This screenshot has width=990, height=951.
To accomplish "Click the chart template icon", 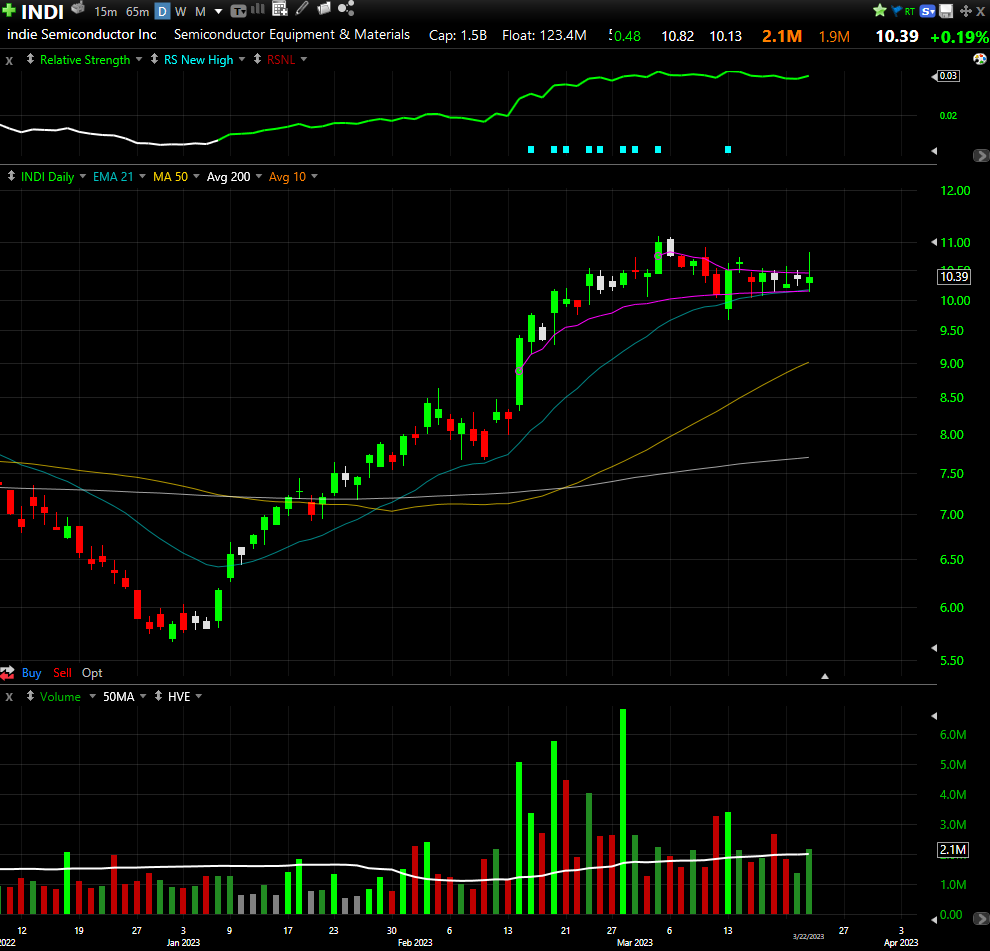I will pos(238,11).
